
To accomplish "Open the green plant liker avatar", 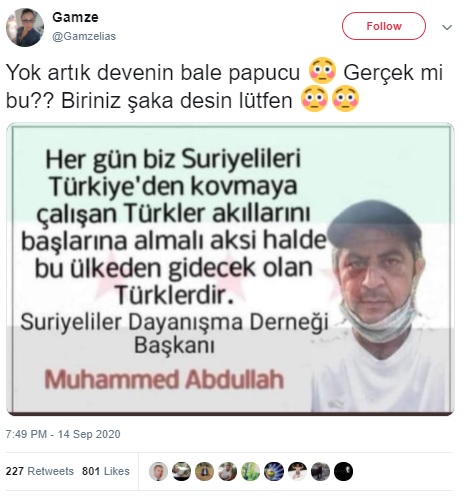I will pos(251,471).
